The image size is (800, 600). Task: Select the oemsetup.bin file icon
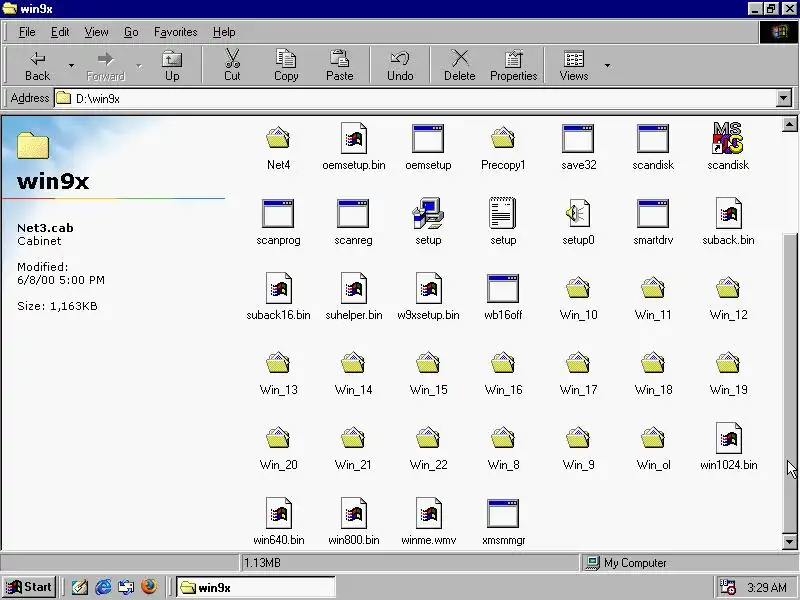pos(354,138)
